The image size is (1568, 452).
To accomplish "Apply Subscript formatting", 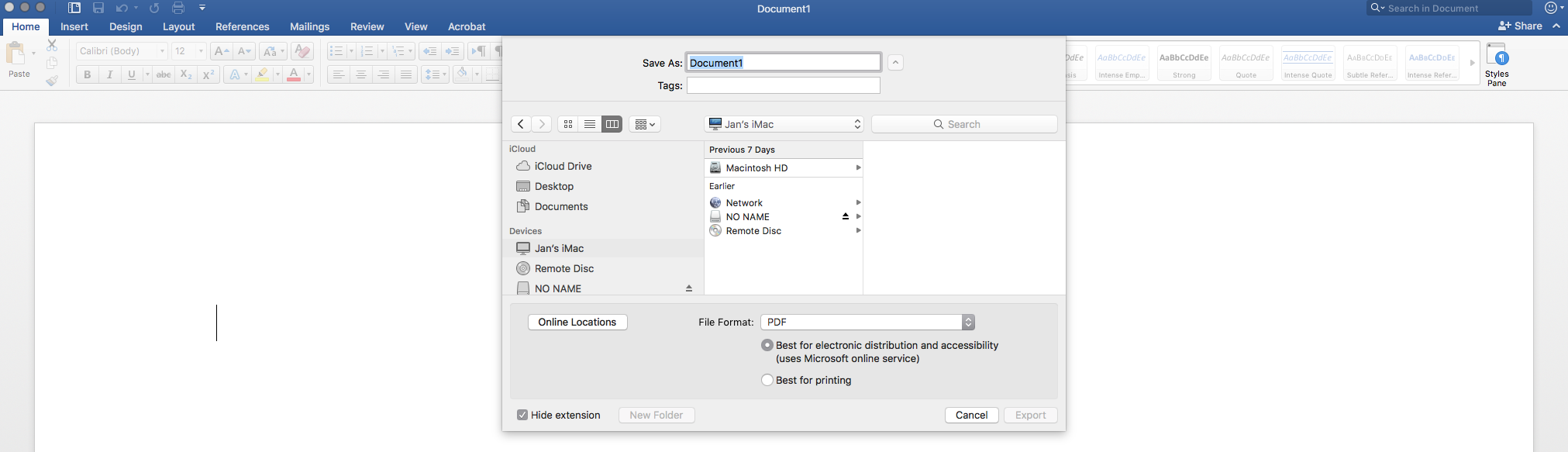I will [186, 74].
